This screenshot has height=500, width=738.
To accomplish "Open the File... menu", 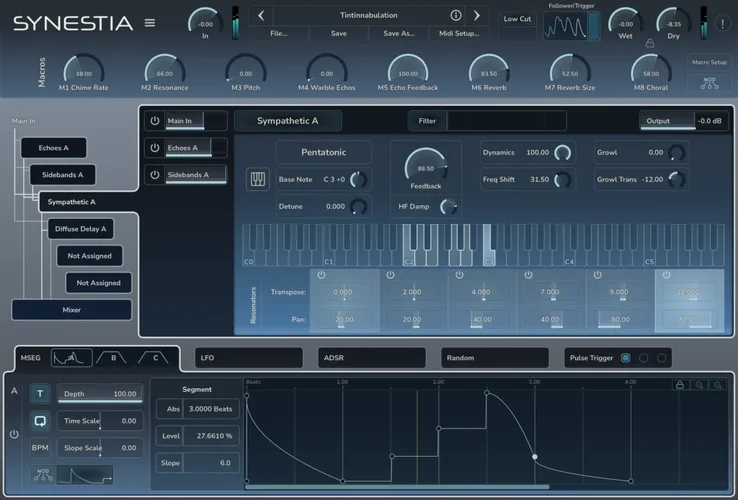I will click(279, 33).
